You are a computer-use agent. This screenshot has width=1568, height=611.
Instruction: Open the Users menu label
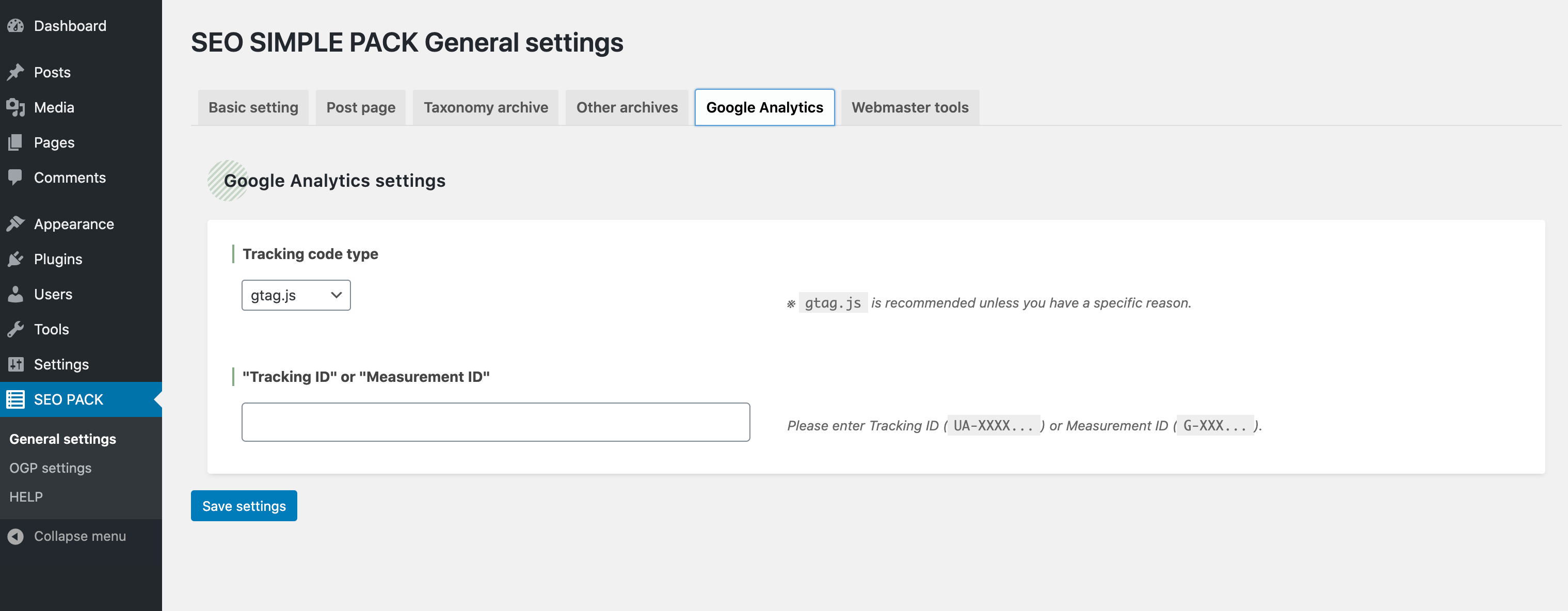[x=53, y=294]
